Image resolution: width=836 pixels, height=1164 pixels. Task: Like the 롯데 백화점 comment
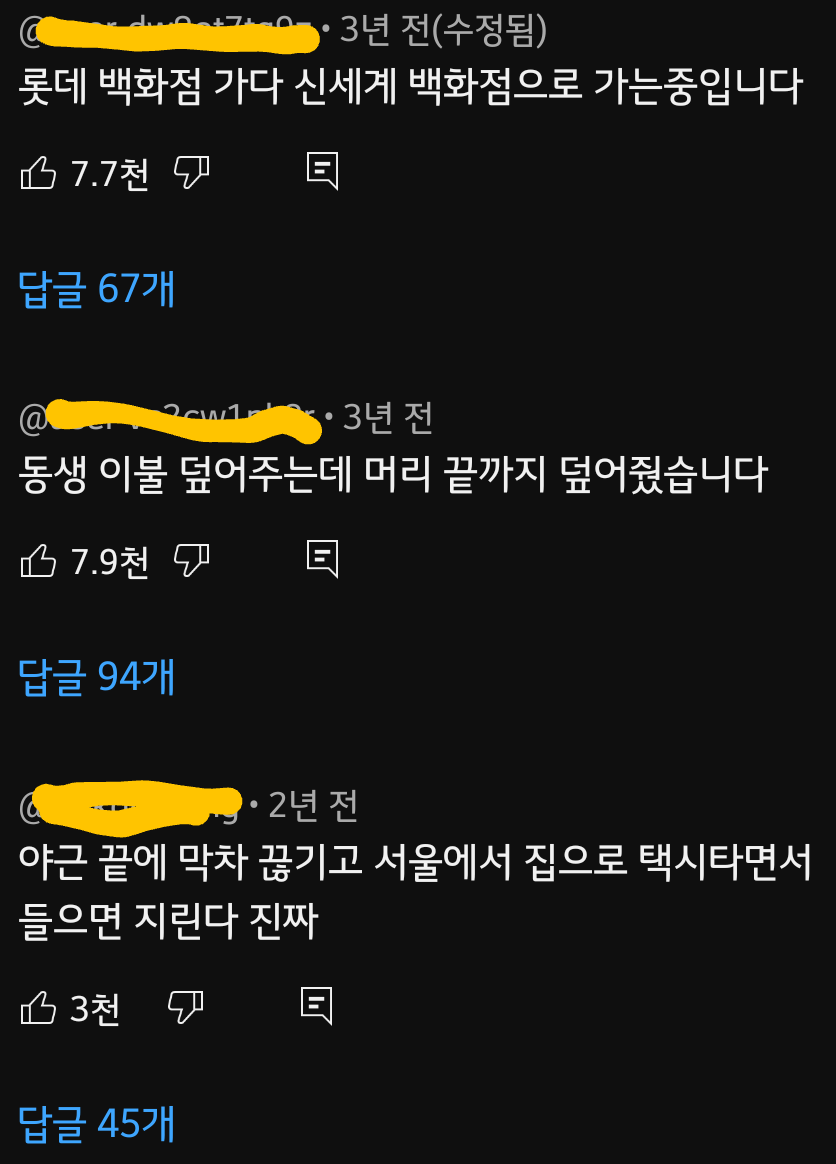tap(39, 173)
